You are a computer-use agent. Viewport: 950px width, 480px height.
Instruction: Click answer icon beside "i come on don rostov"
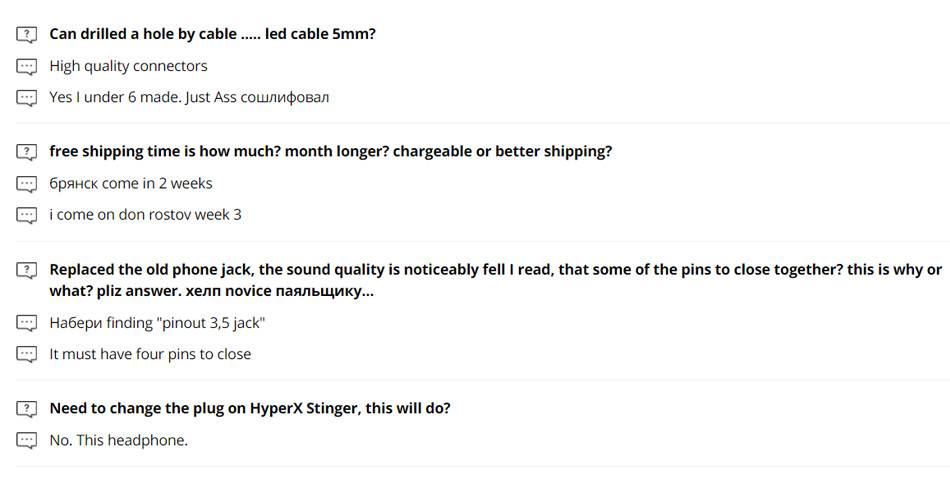tap(26, 215)
